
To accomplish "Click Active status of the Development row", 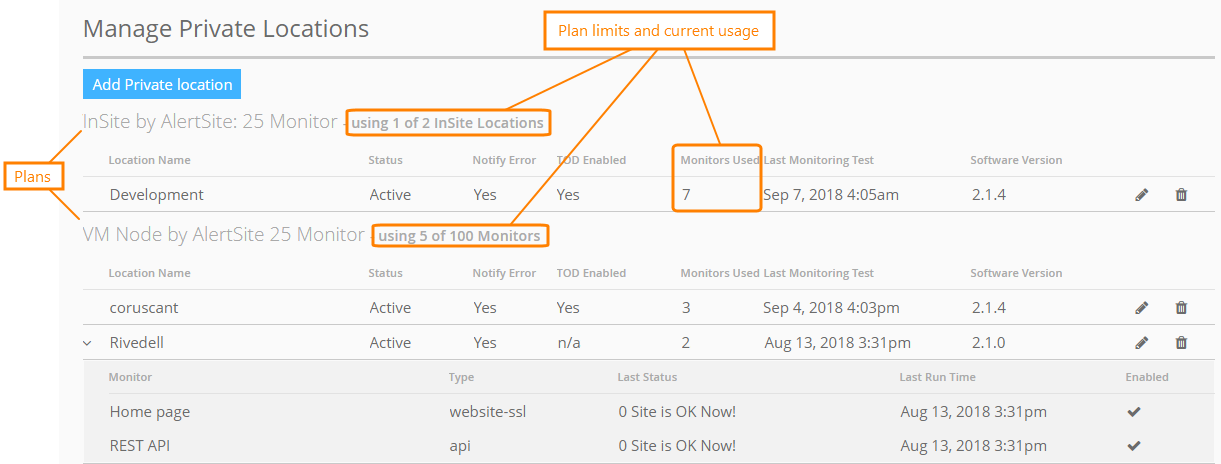I will tap(390, 195).
